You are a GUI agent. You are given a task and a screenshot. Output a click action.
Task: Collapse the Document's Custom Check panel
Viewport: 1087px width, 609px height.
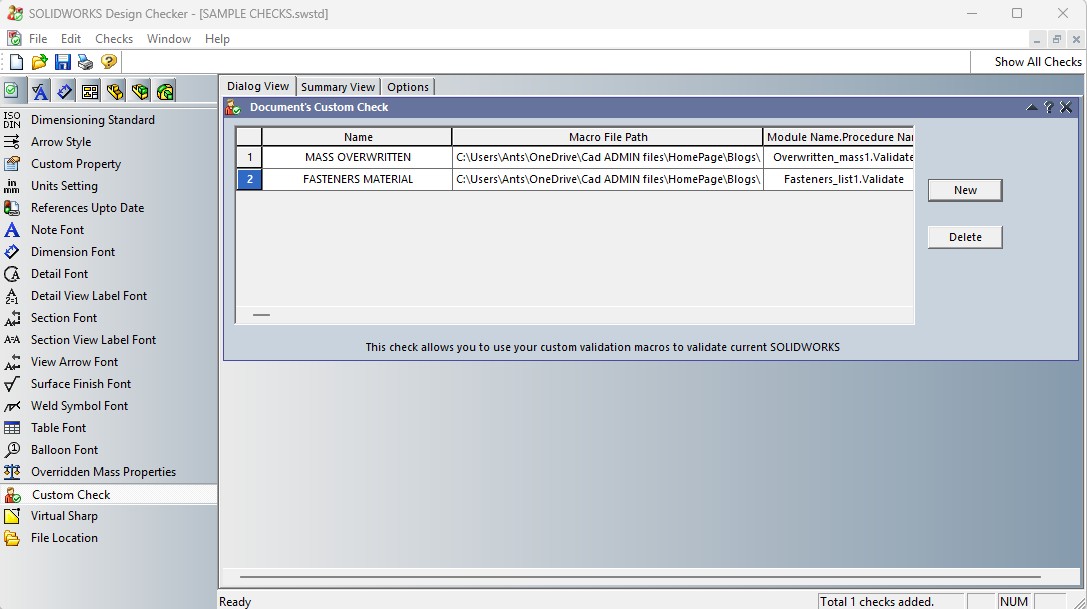(1031, 107)
